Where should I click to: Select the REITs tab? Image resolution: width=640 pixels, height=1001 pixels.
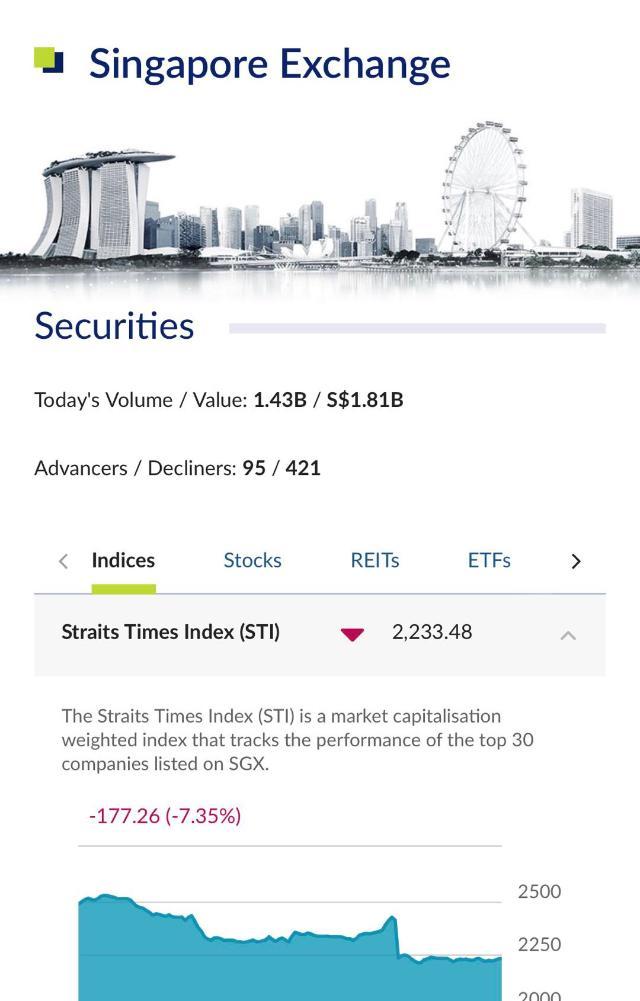[375, 561]
